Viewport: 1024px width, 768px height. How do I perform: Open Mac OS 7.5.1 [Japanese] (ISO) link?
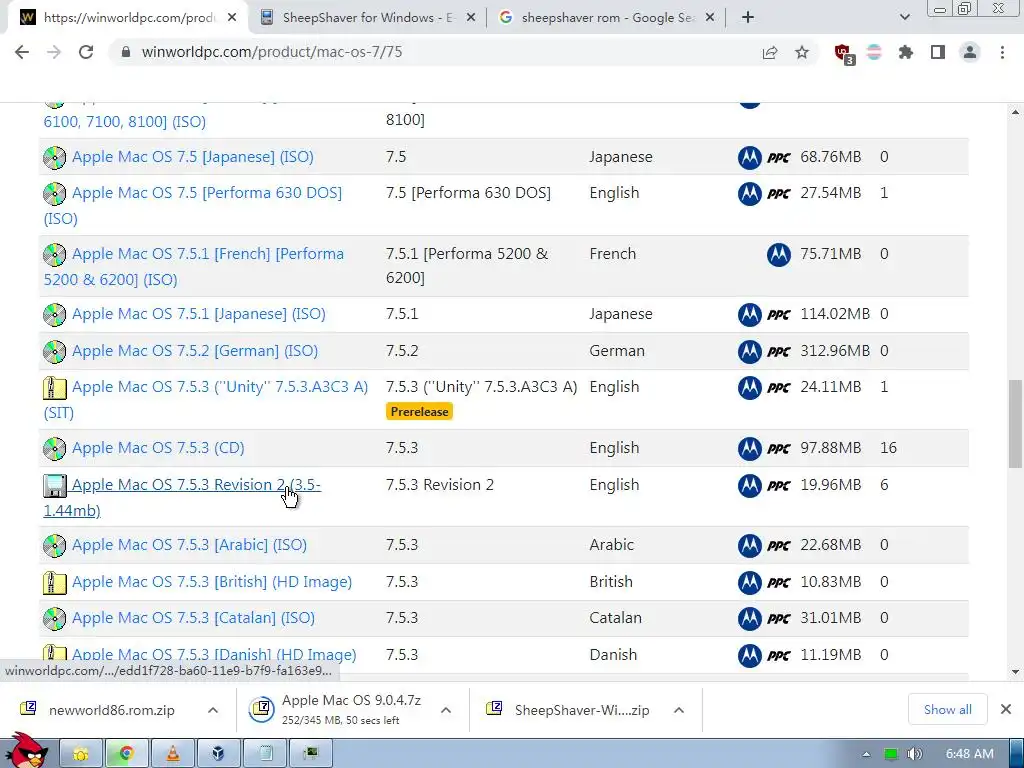pos(199,314)
